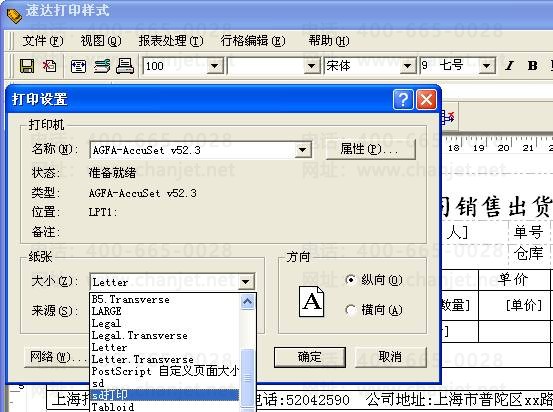The image size is (553, 412).
Task: Open the printer name dropdown
Action: pos(302,150)
